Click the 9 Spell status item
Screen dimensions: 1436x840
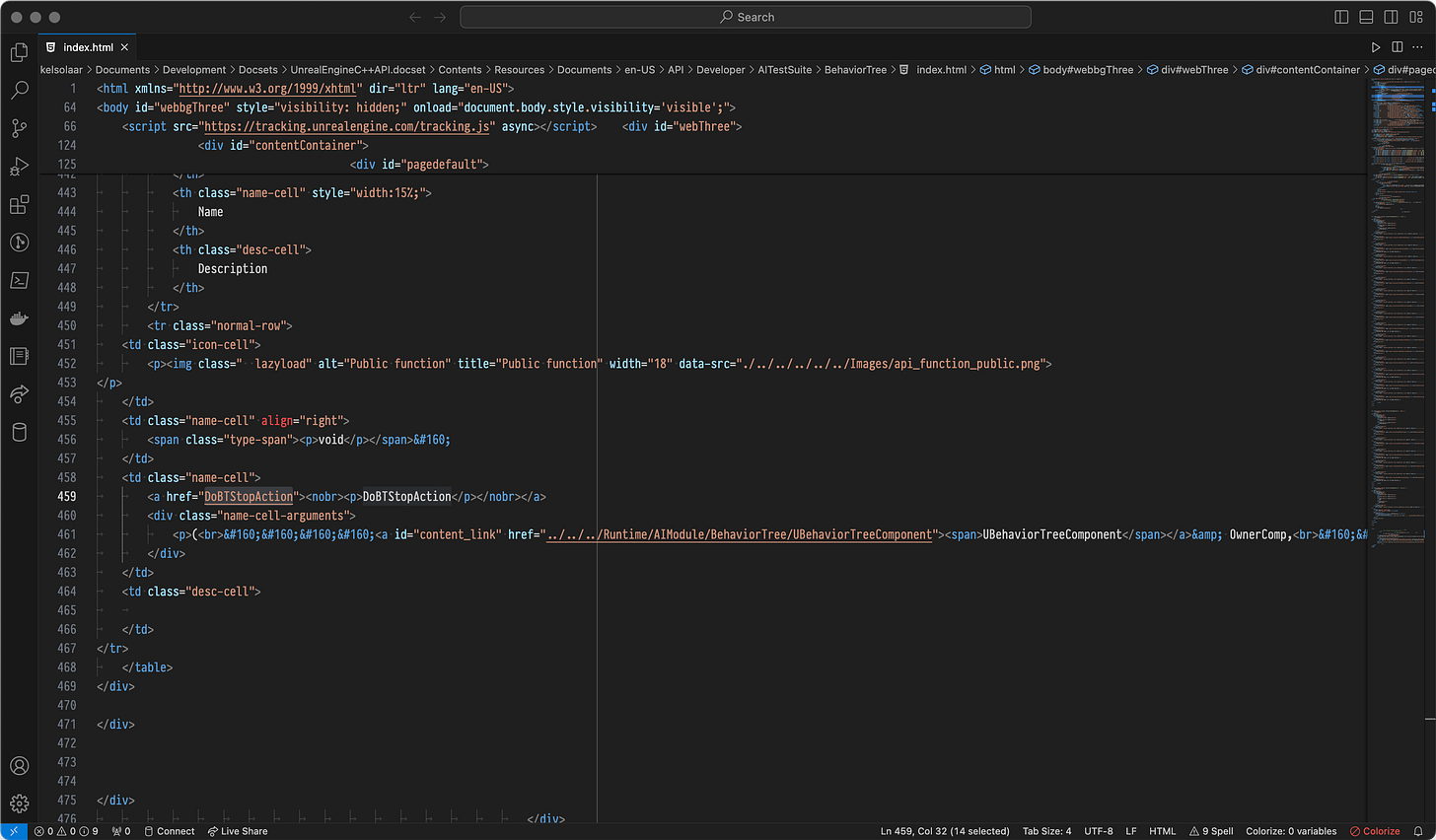tap(1211, 831)
